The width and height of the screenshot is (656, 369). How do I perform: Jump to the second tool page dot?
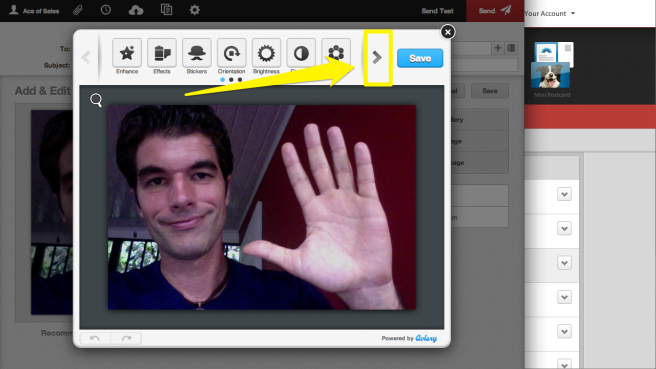tap(231, 79)
